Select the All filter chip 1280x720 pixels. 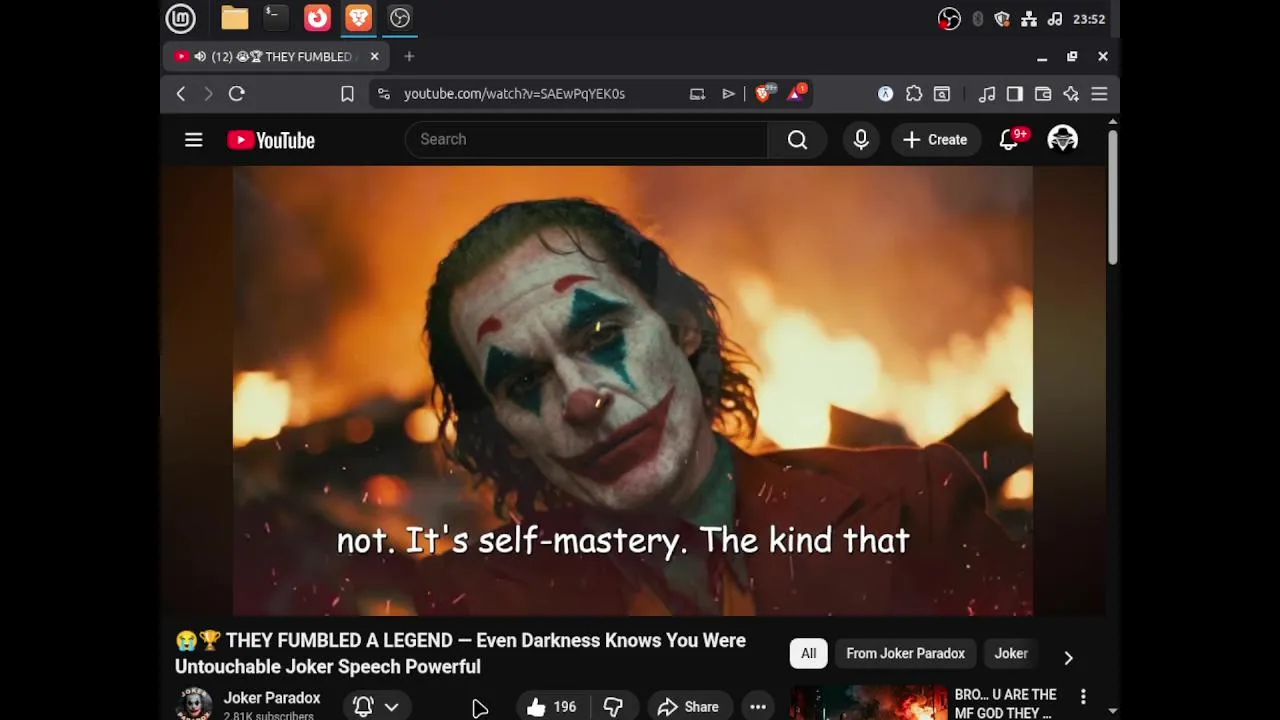point(808,654)
